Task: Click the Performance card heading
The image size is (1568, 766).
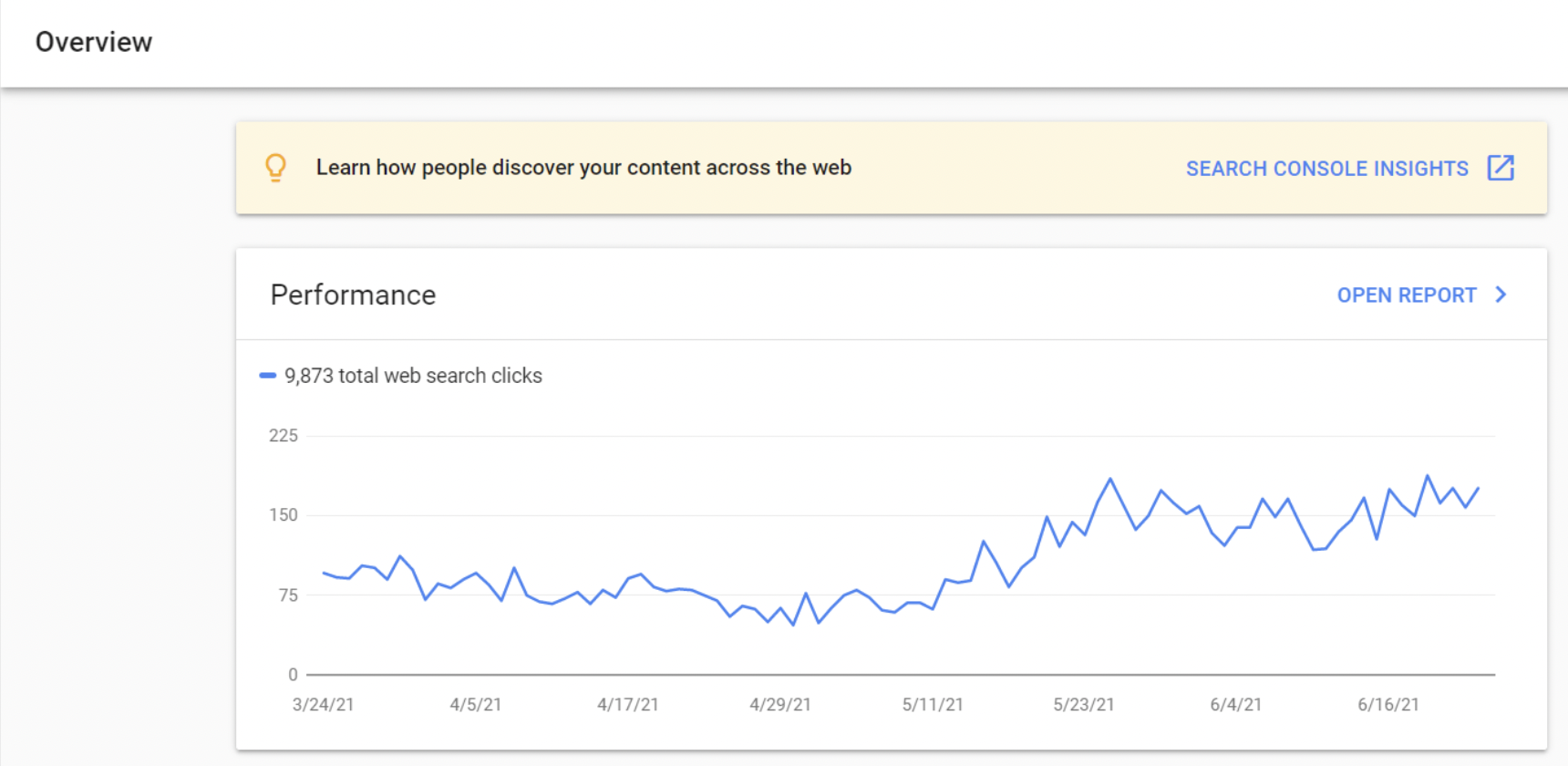Action: click(x=354, y=295)
